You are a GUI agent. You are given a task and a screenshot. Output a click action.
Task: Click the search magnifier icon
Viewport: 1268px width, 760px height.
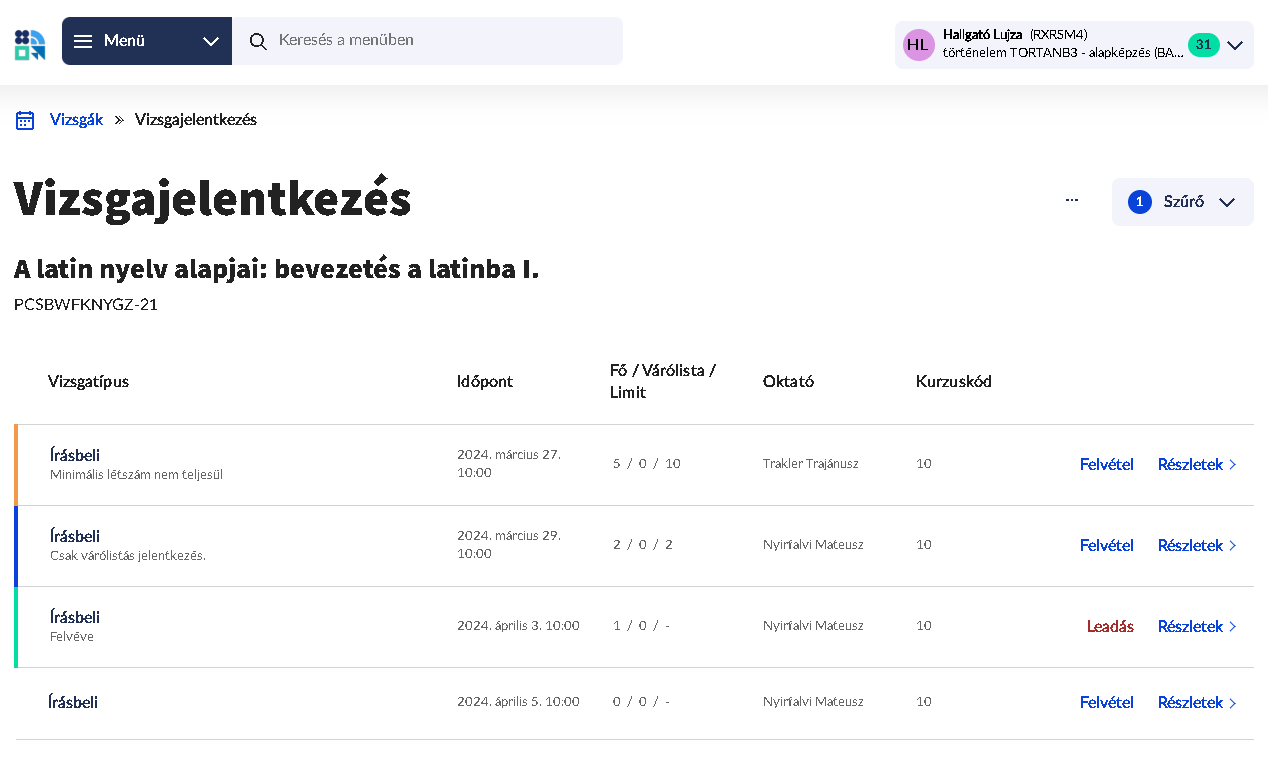[x=259, y=41]
